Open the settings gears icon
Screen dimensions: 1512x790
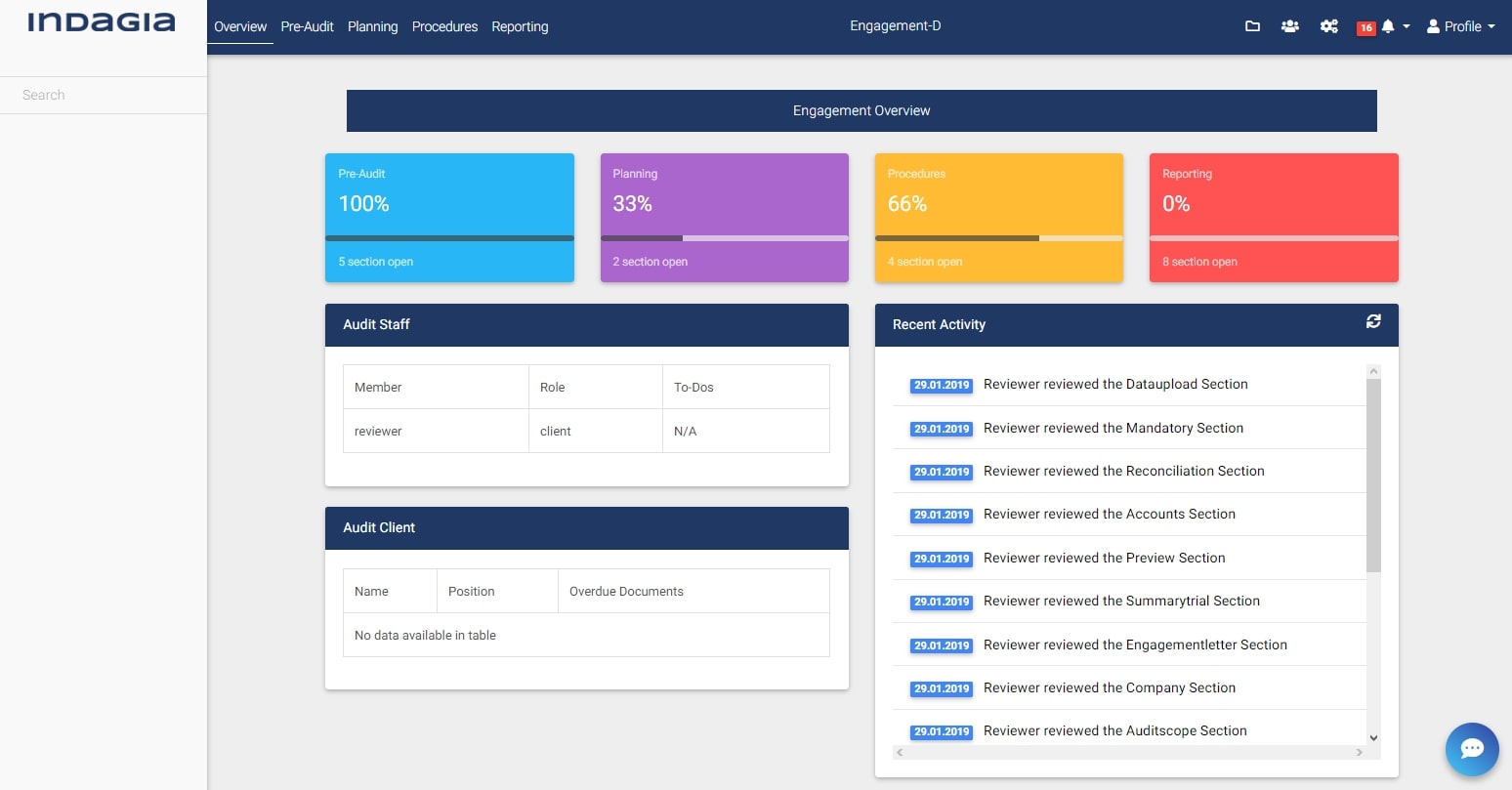[1328, 26]
